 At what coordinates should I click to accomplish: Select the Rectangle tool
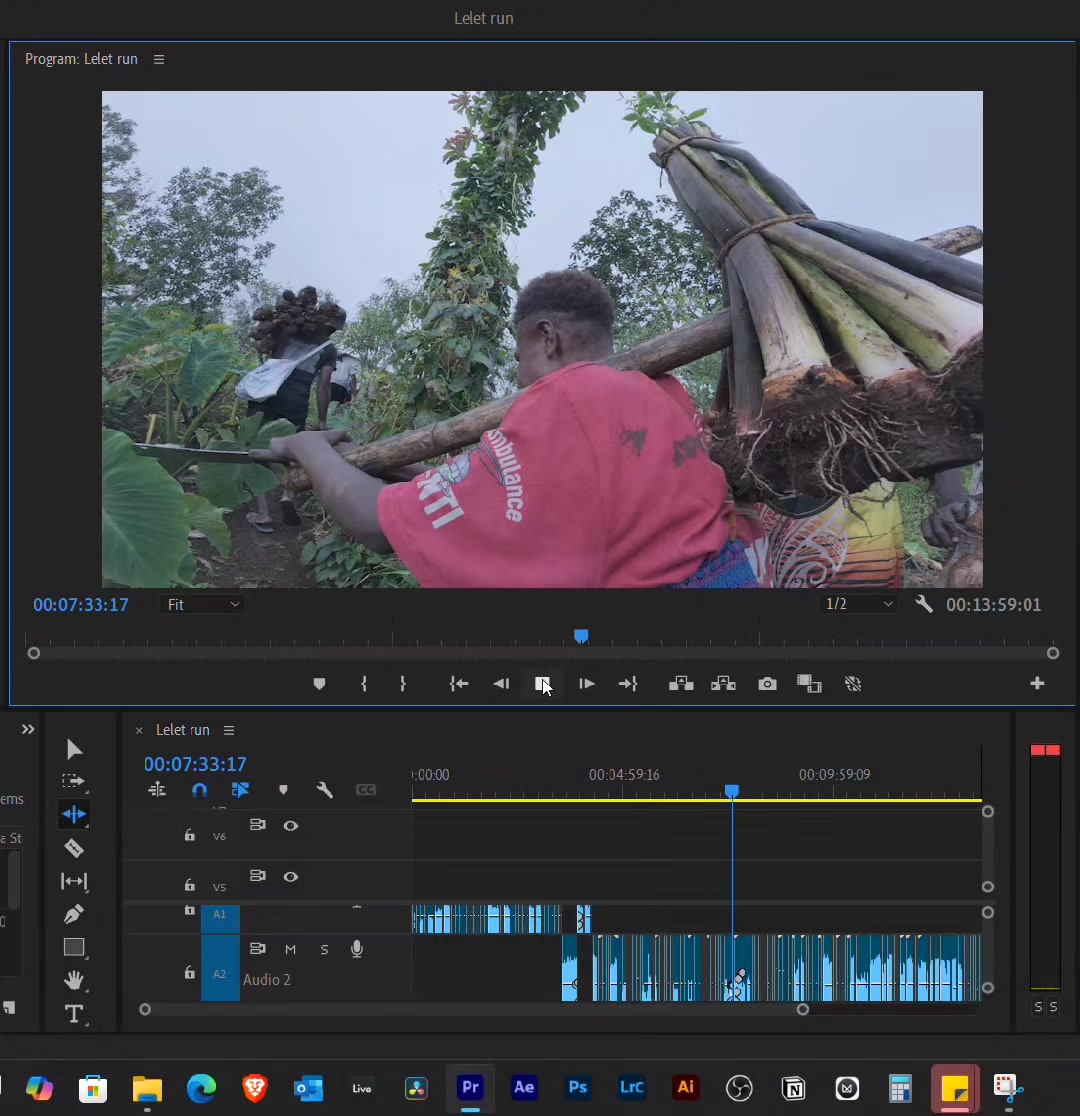tap(74, 947)
